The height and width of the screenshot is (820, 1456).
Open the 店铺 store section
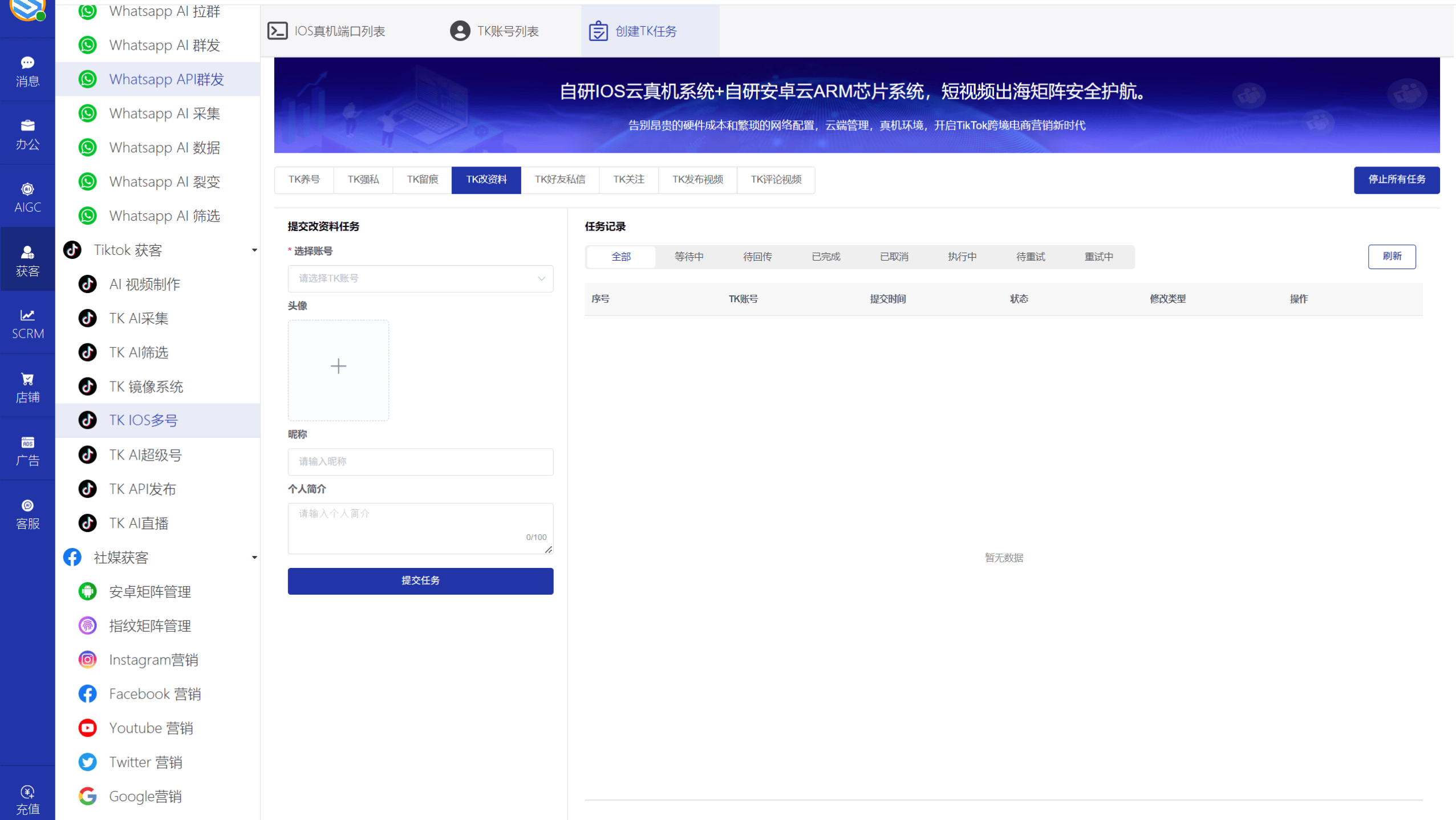27,385
